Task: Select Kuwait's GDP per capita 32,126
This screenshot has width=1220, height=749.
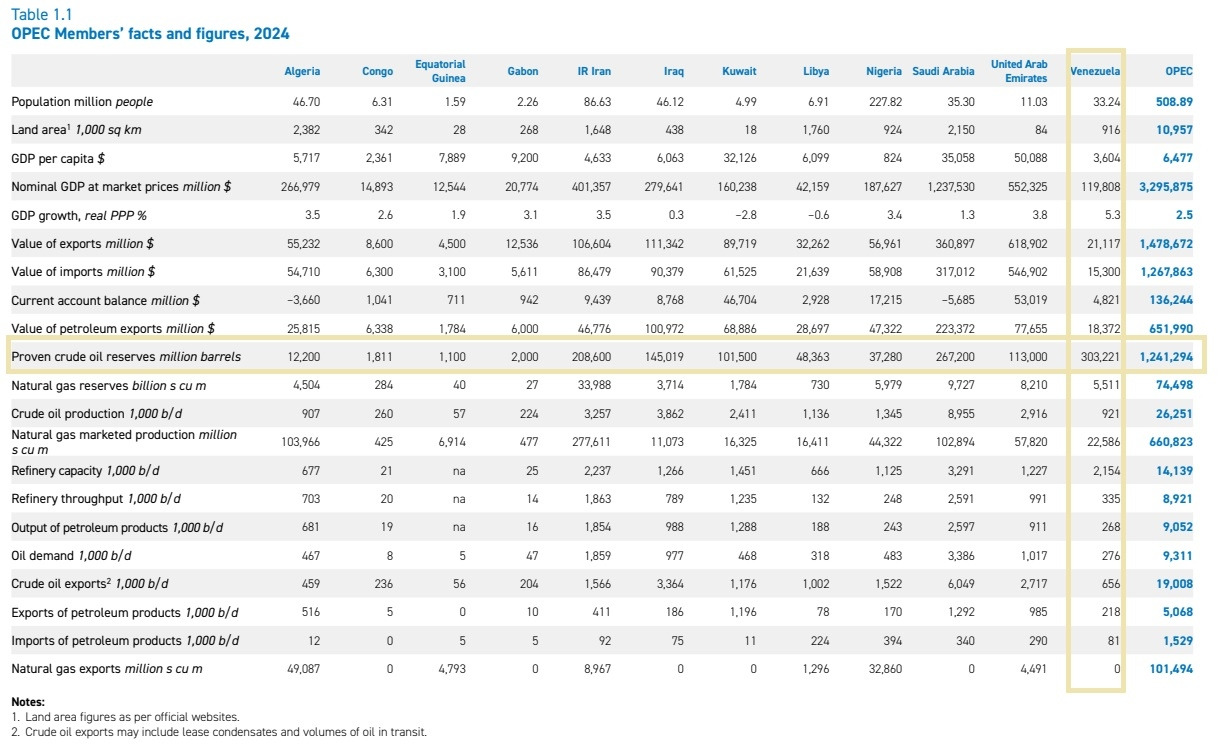Action: click(741, 158)
